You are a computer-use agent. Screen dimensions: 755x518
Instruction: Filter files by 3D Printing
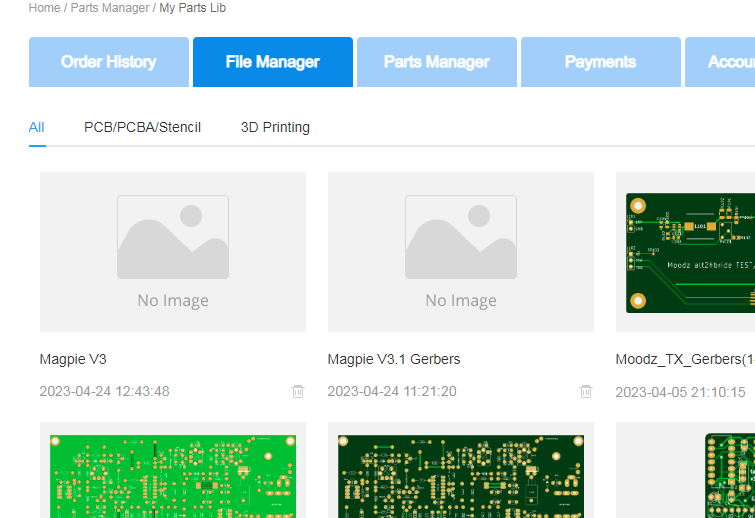(275, 128)
